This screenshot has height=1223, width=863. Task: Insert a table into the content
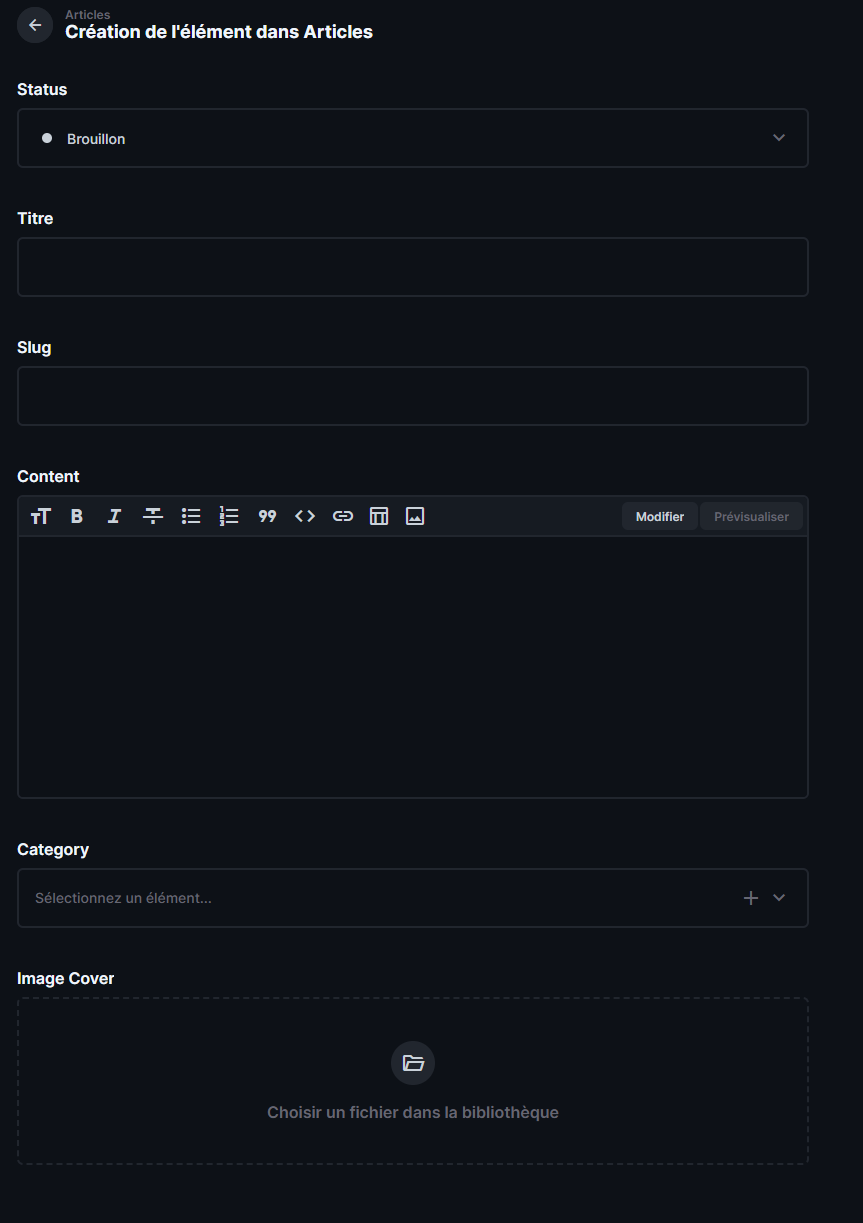(379, 516)
